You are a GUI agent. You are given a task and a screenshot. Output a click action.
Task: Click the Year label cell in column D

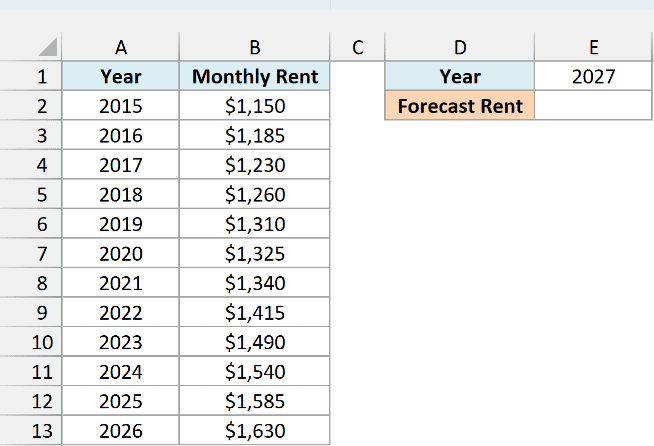460,76
